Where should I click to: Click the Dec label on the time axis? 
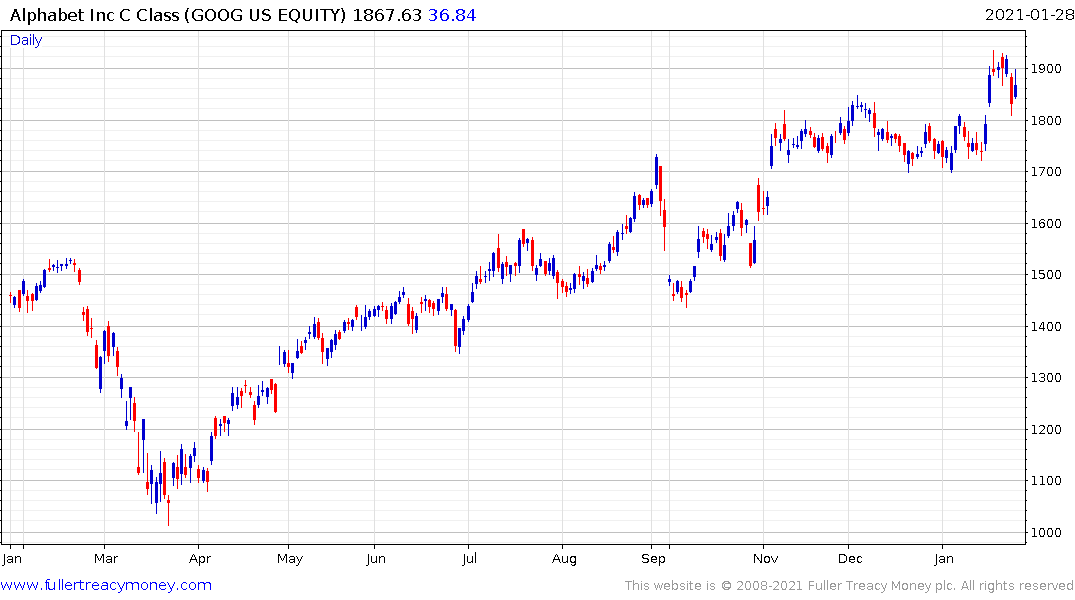[x=850, y=559]
